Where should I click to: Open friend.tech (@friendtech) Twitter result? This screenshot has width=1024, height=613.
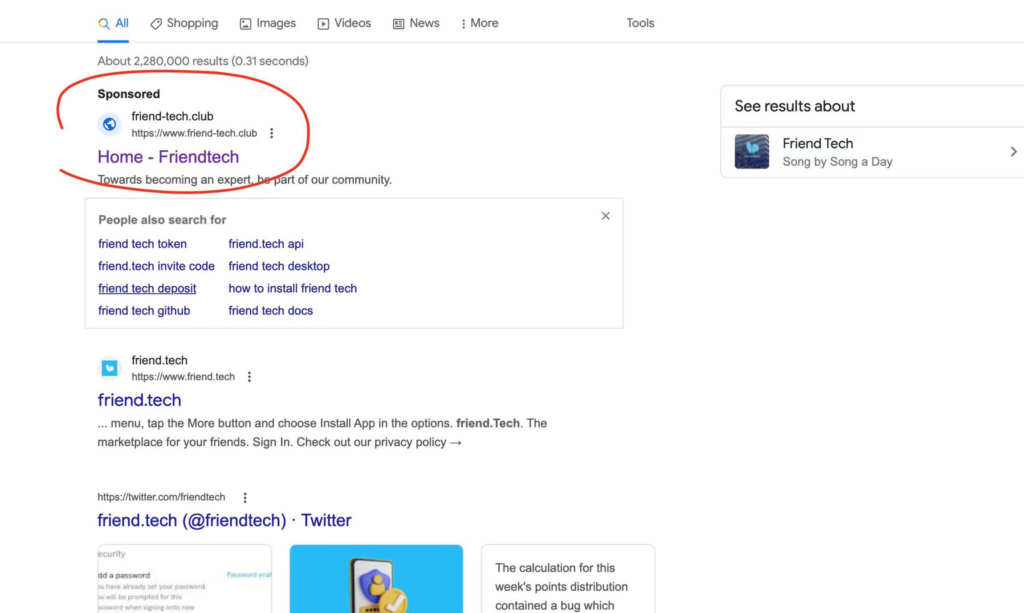coord(224,520)
